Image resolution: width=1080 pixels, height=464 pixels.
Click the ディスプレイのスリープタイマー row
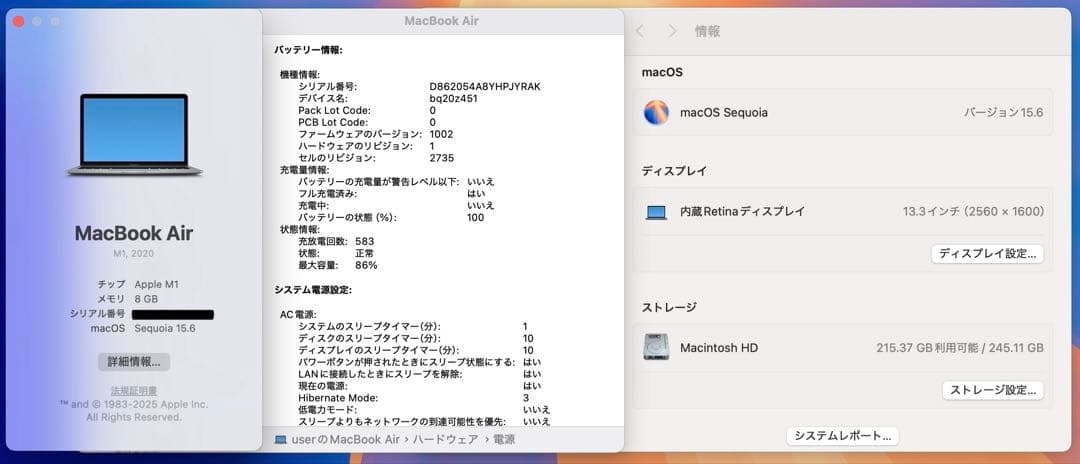click(x=416, y=350)
